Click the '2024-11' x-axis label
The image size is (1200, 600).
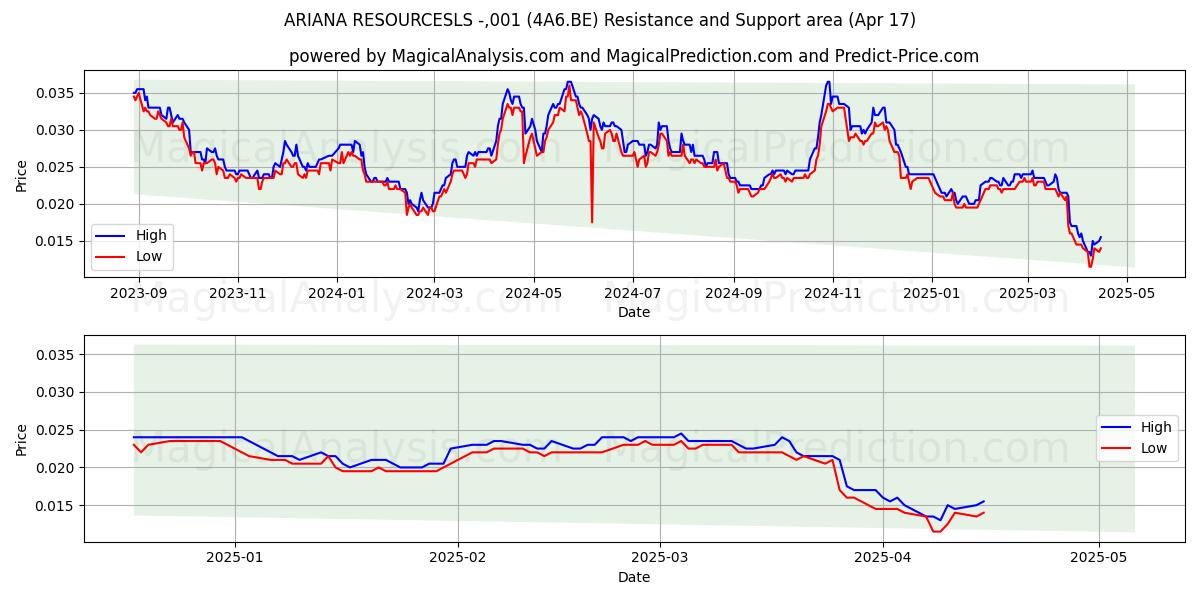(832, 293)
